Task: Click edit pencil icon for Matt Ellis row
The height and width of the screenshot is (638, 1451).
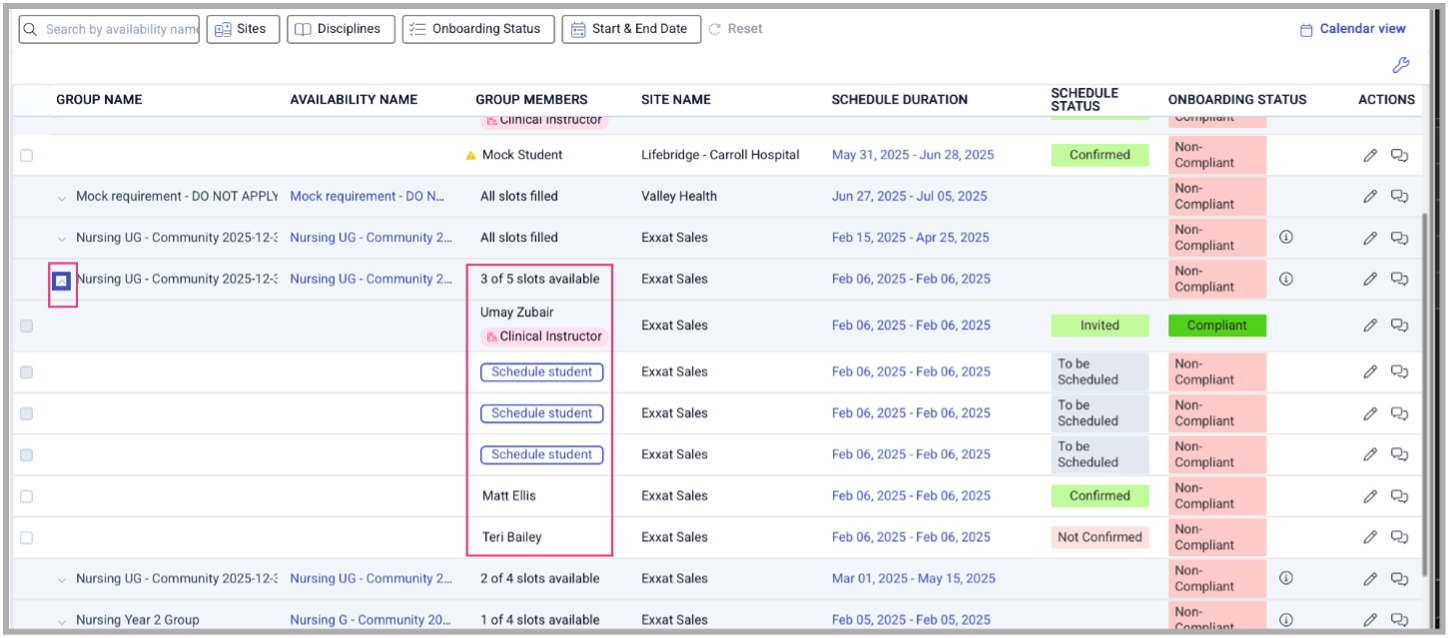Action: [1370, 496]
